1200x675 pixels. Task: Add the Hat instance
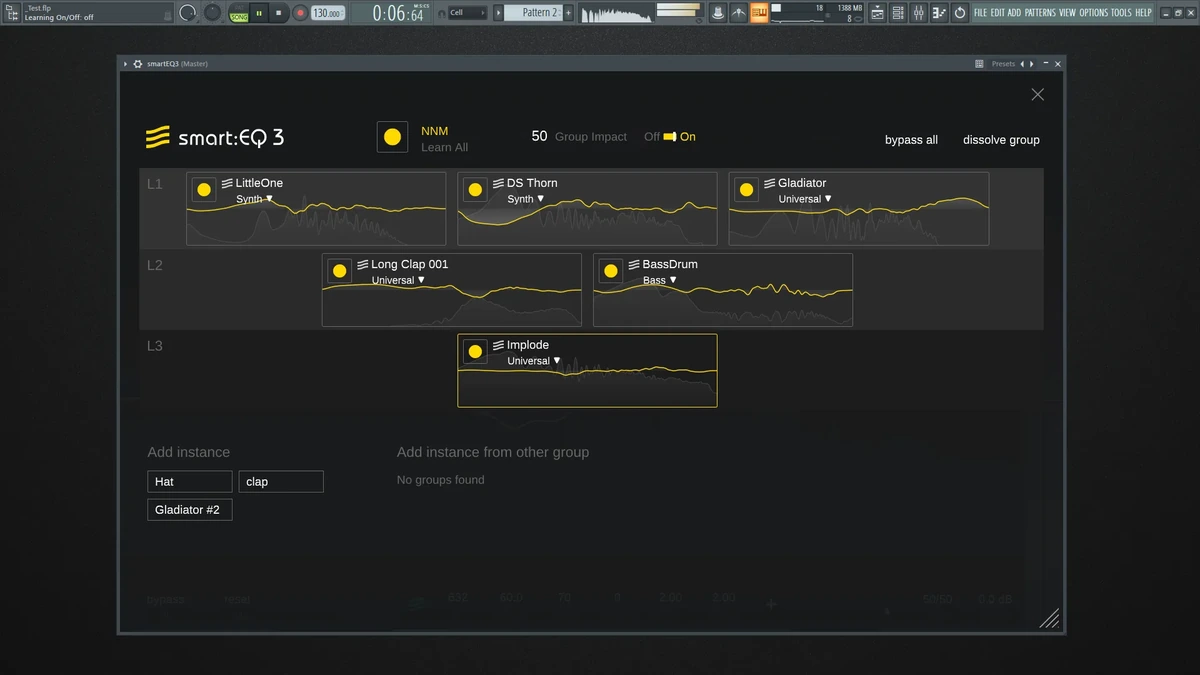click(190, 482)
